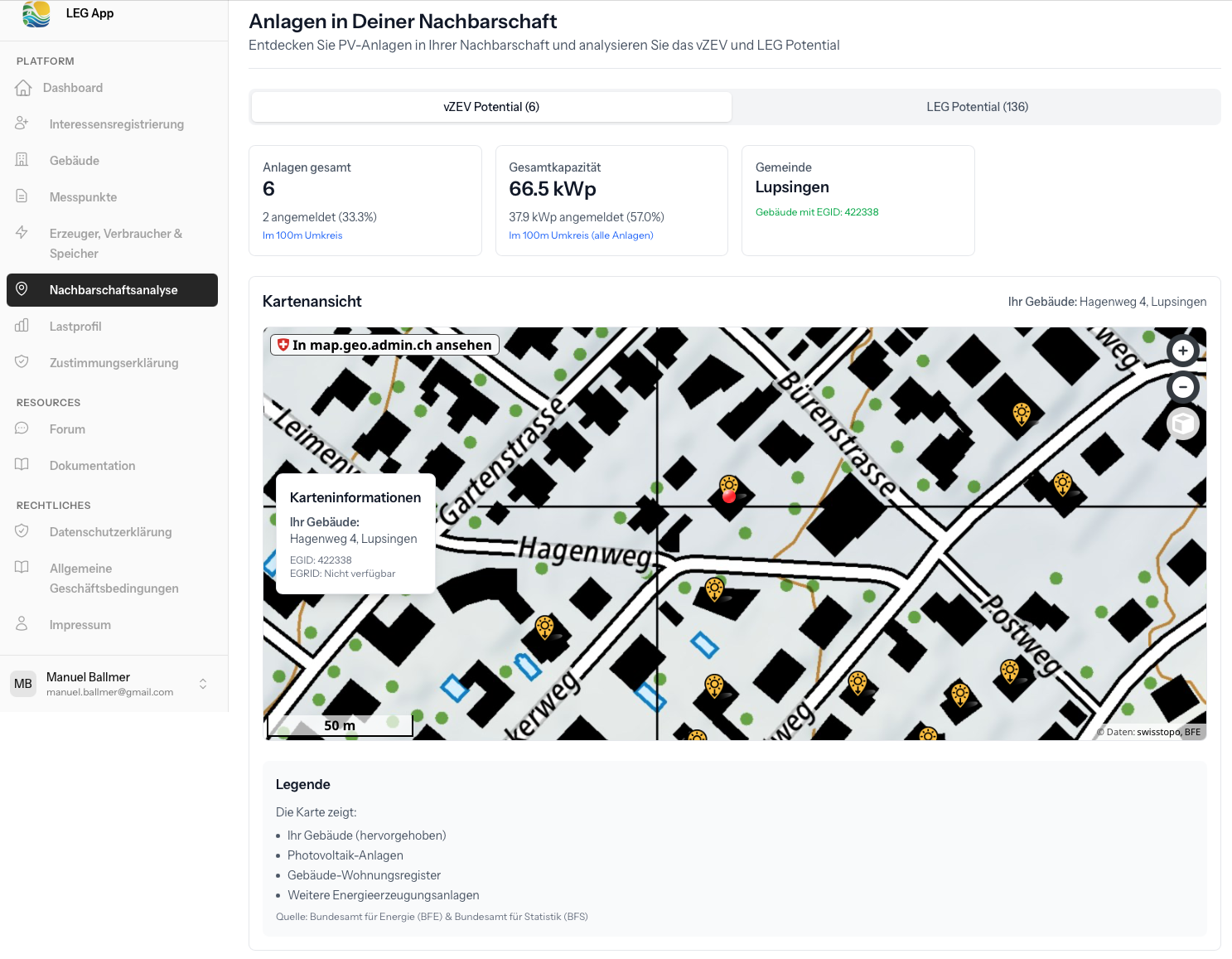Viewport: 1232px width, 959px height.
Task: Open Interessensregistrierung in the sidebar
Action: [x=116, y=124]
